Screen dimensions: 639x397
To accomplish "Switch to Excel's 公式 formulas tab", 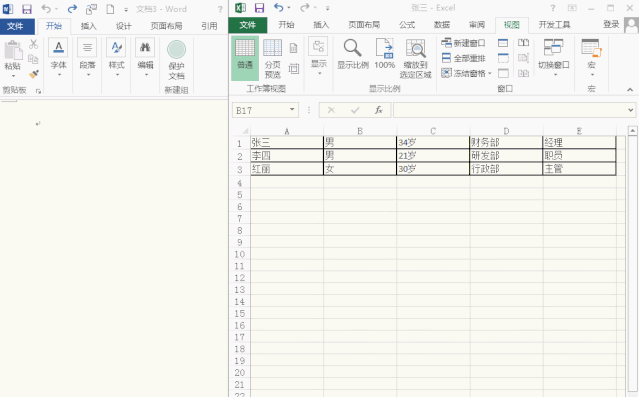I will (x=407, y=25).
